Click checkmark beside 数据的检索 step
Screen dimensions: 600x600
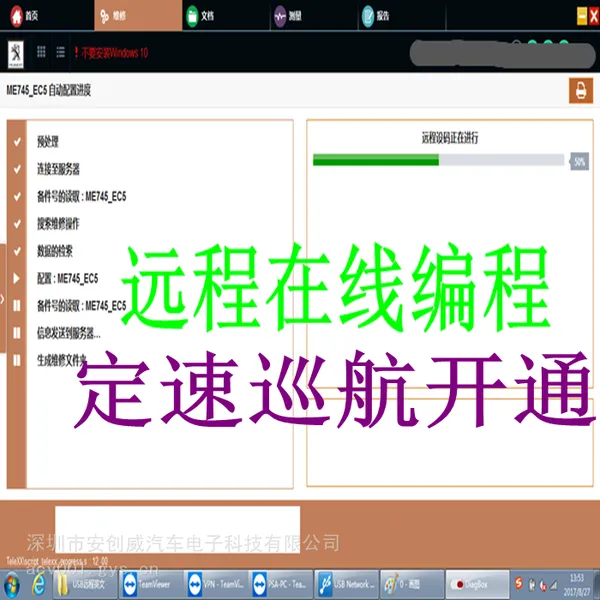(17, 251)
